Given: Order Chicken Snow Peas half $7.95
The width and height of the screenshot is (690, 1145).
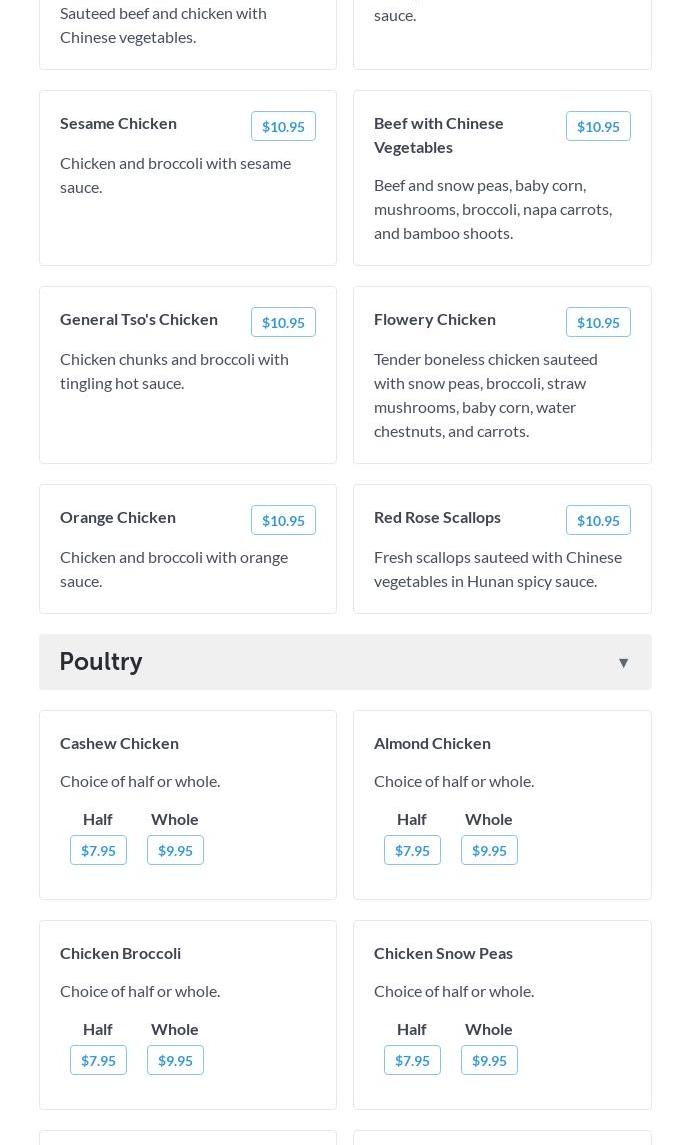Looking at the screenshot, I should pyautogui.click(x=412, y=1060).
